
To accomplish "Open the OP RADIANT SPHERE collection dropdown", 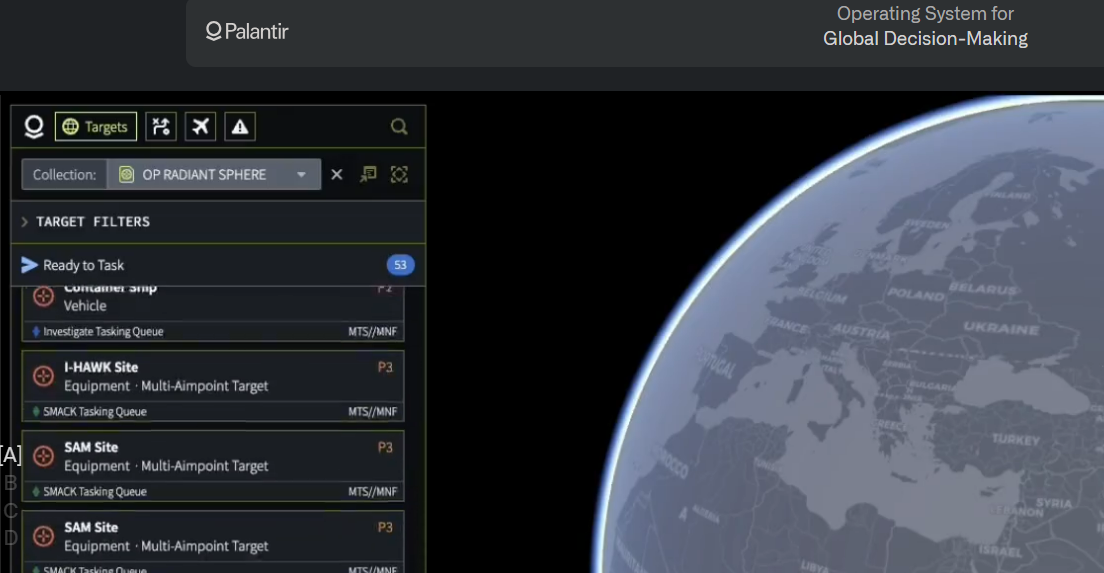I will coord(214,175).
